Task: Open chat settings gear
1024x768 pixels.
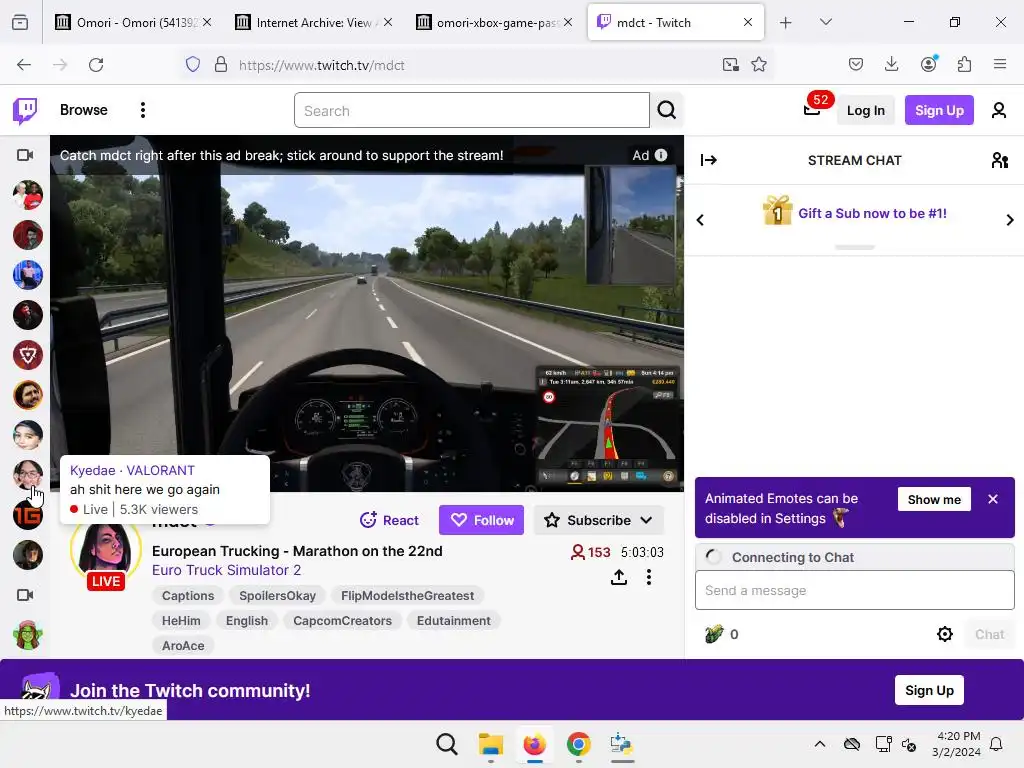Action: [x=944, y=634]
